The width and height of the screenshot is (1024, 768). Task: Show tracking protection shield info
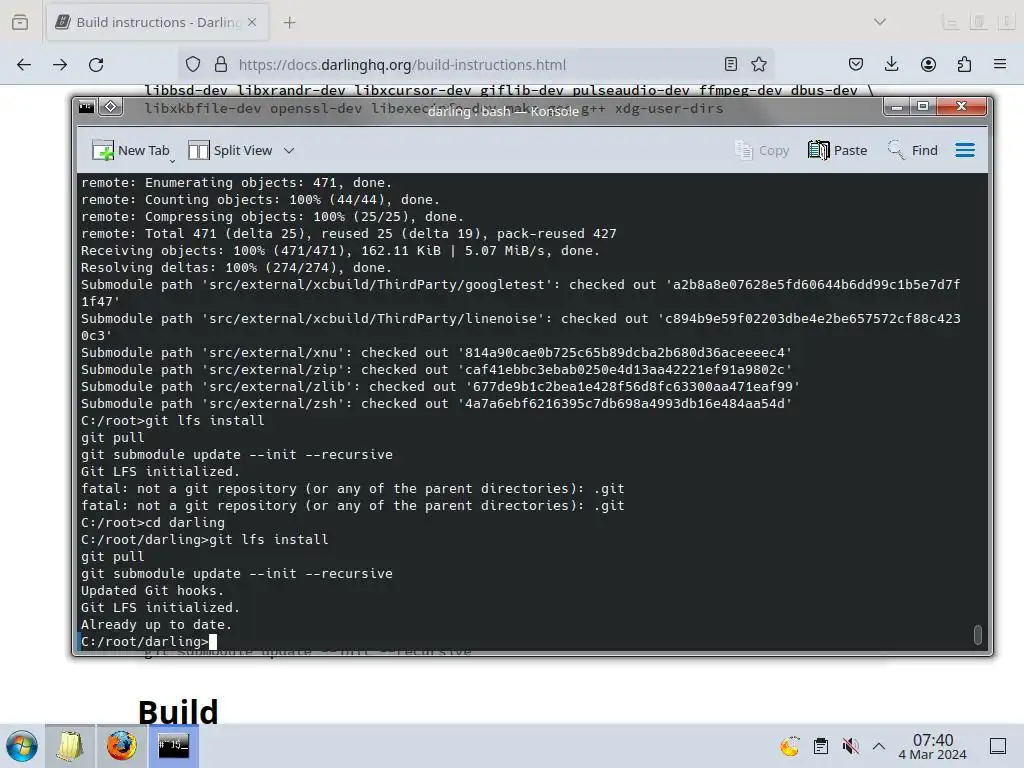[x=193, y=65]
